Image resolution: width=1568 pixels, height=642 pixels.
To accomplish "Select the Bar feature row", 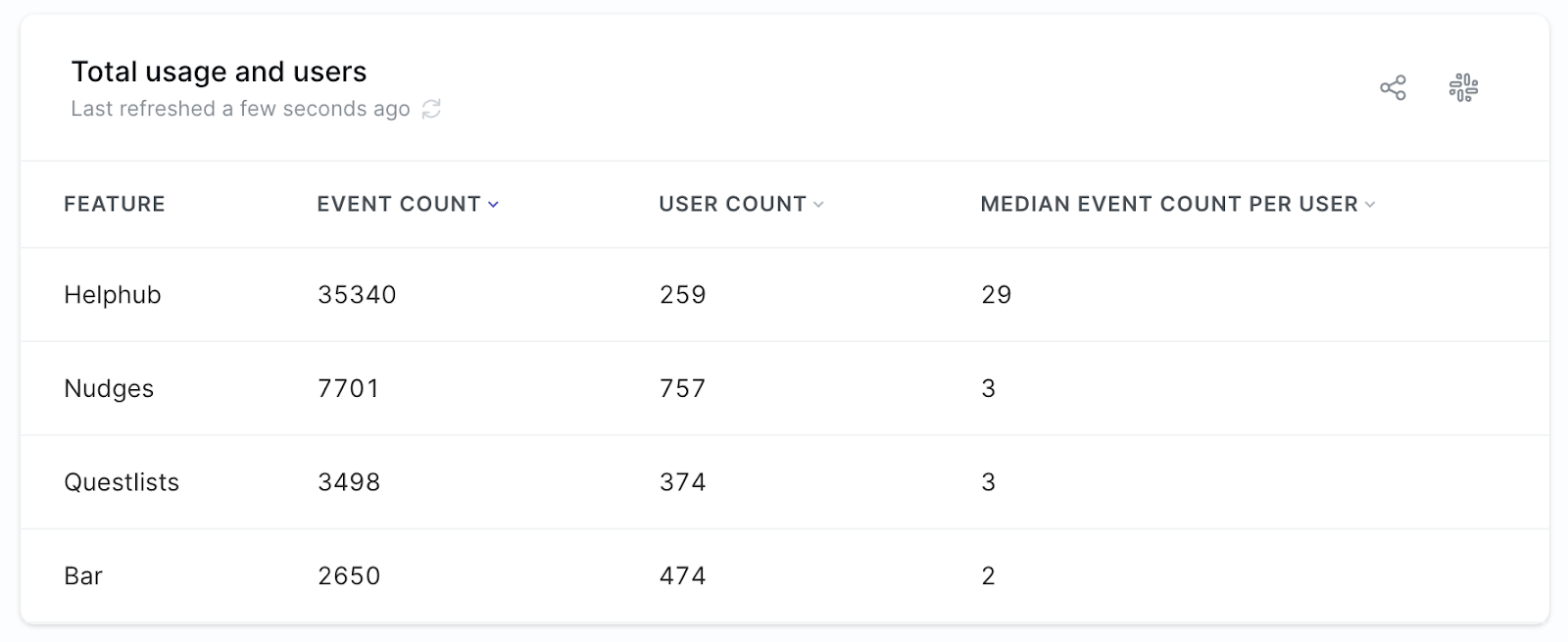I will pos(83,576).
